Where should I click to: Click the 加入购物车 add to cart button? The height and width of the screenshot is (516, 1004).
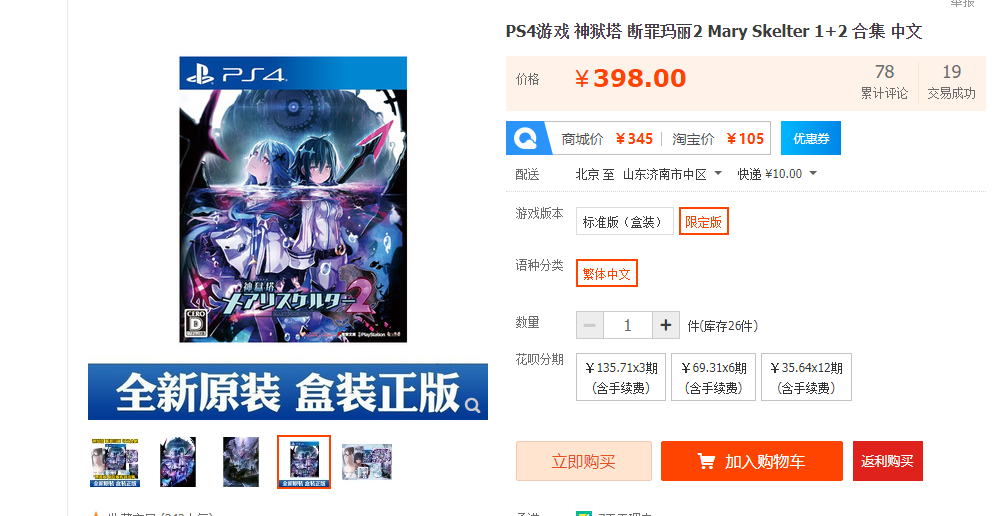tap(752, 461)
